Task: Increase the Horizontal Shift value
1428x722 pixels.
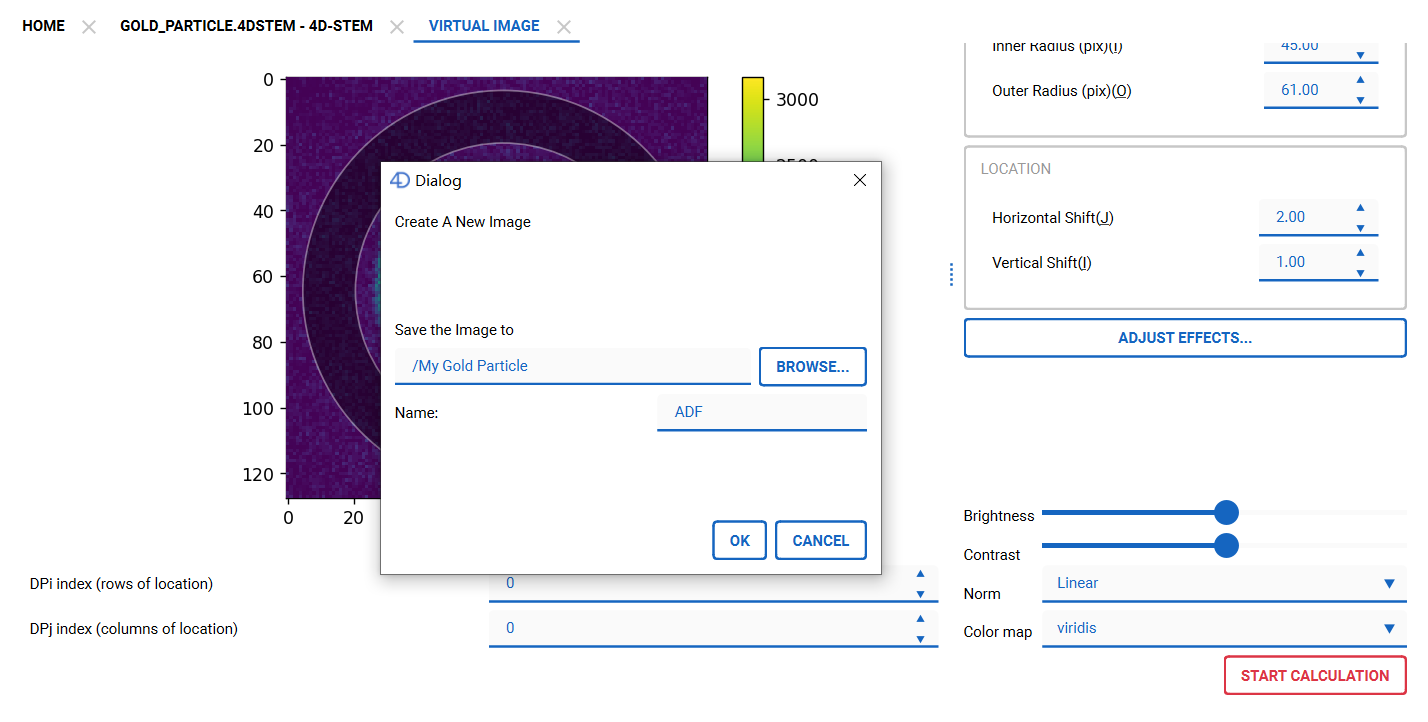Action: click(x=1360, y=207)
